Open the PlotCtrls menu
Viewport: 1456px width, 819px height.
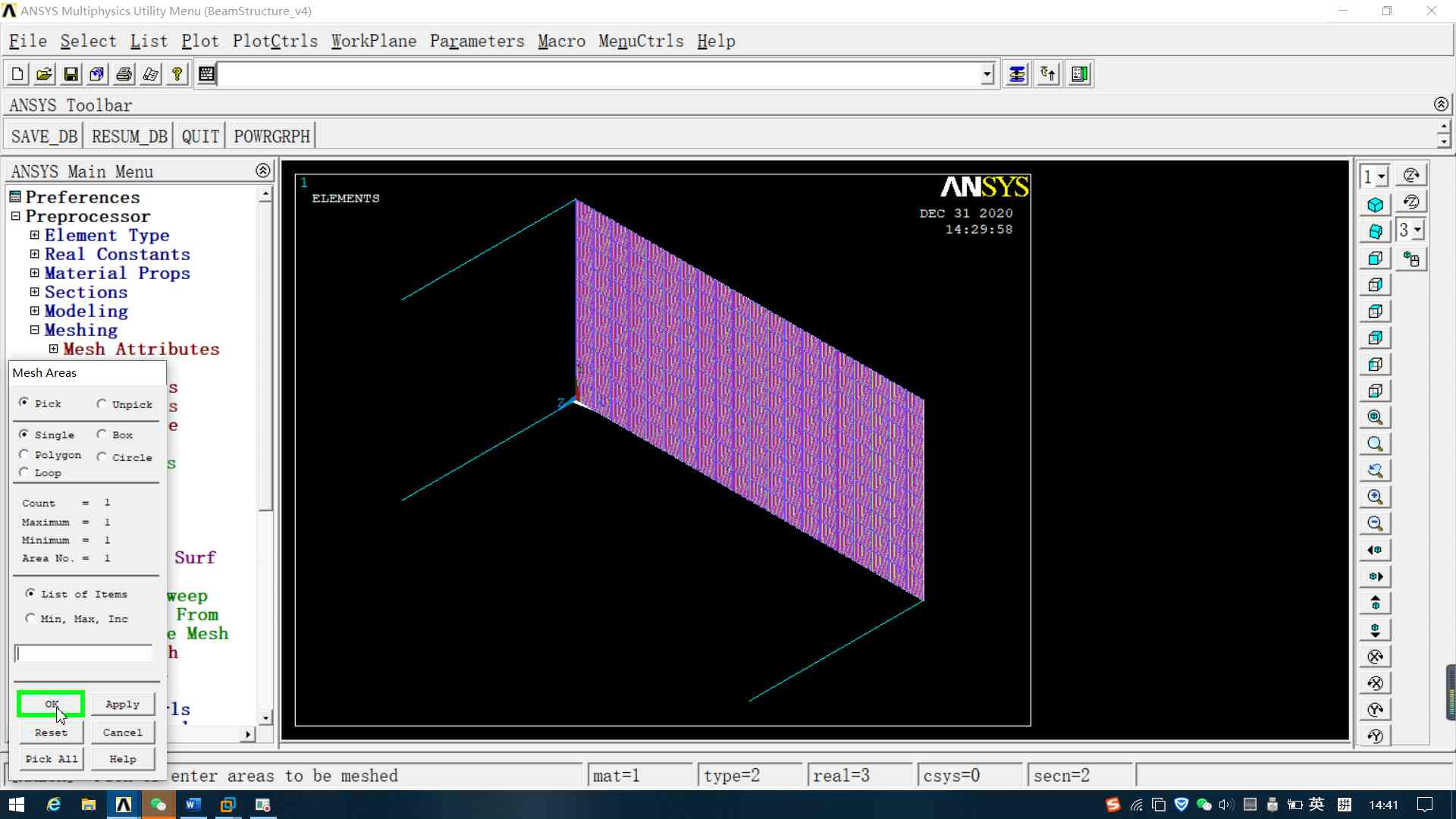pos(275,41)
